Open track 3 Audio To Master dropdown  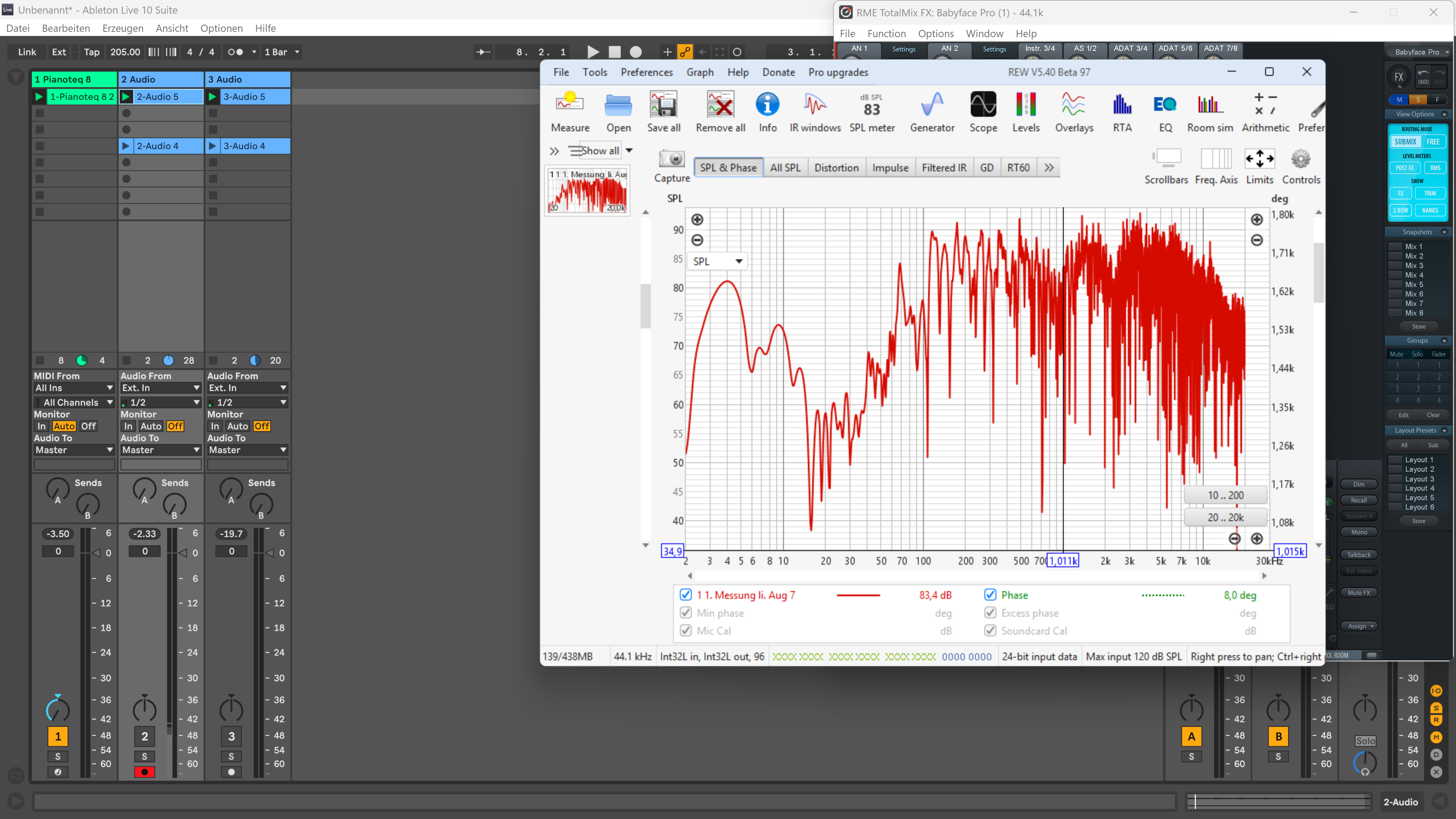tap(248, 450)
